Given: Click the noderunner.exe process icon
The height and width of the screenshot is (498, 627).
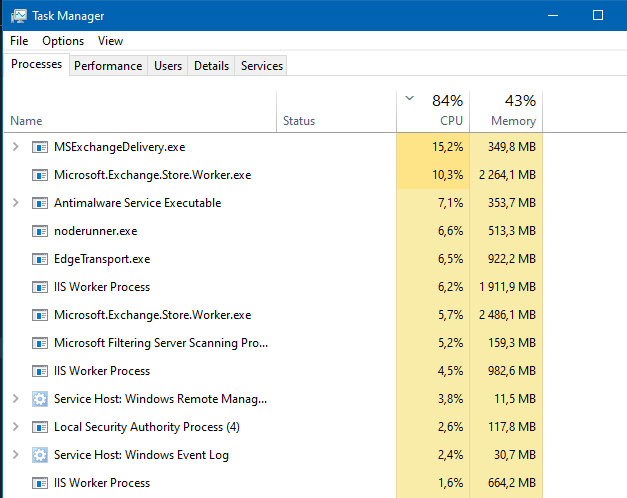Looking at the screenshot, I should coord(40,231).
